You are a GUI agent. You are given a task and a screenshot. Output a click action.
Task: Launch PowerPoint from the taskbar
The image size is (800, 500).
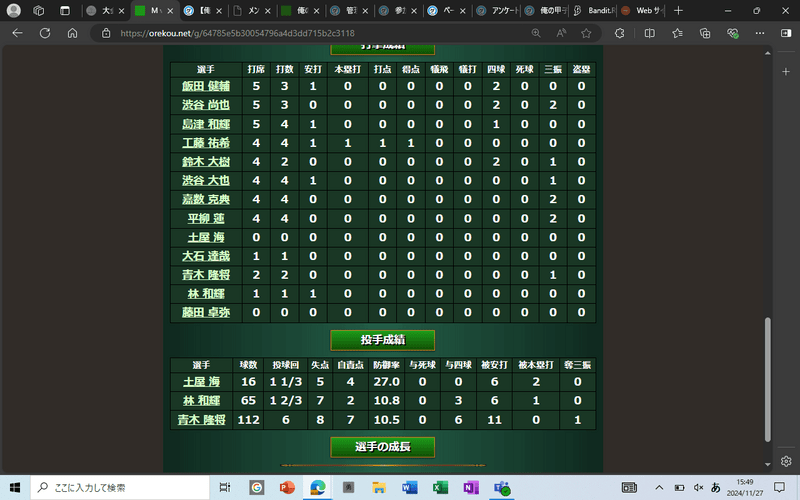pyautogui.click(x=286, y=487)
